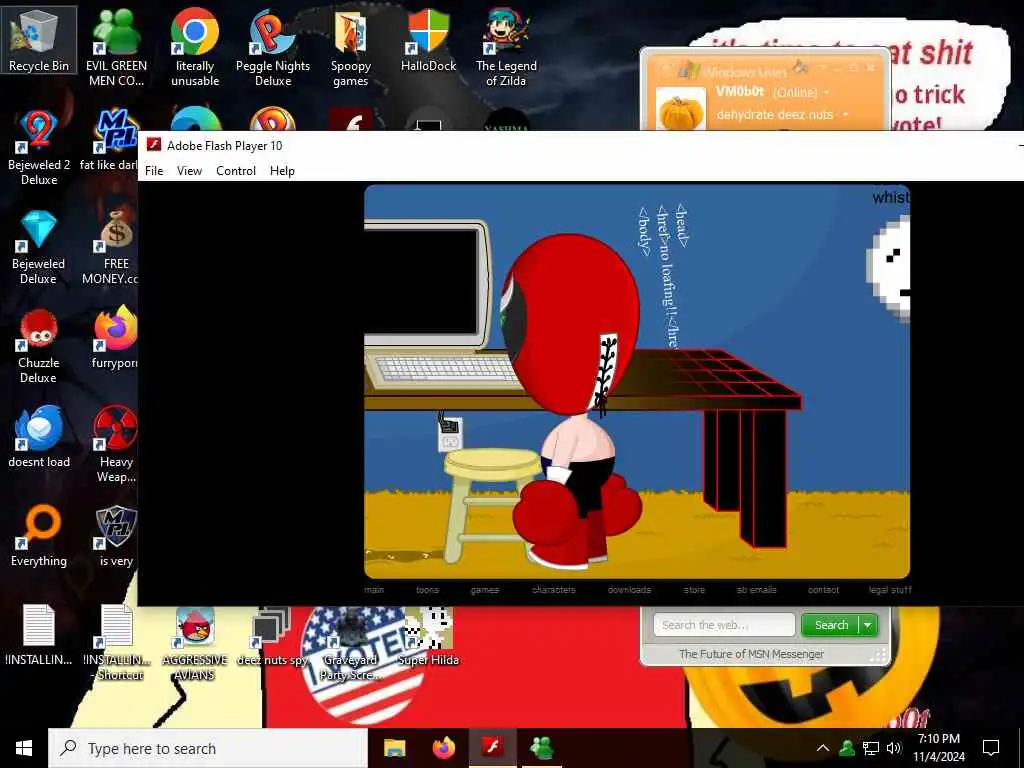Image resolution: width=1024 pixels, height=768 pixels.
Task: Open the View menu in Flash Player
Action: click(189, 170)
